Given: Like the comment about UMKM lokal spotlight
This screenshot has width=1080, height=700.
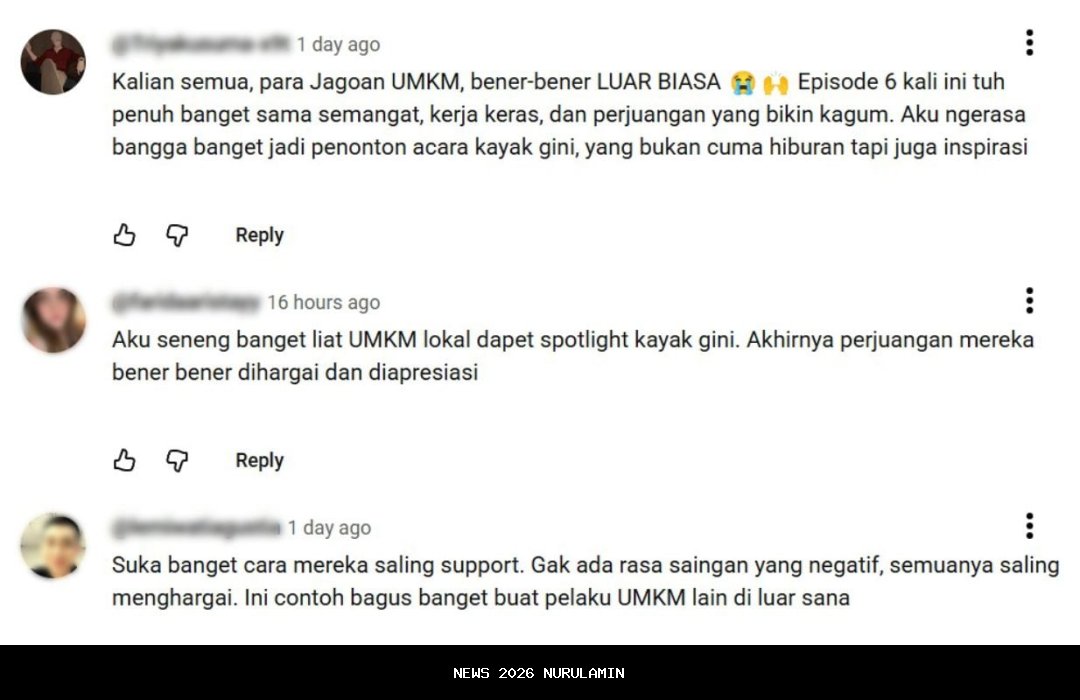Looking at the screenshot, I should click(125, 460).
